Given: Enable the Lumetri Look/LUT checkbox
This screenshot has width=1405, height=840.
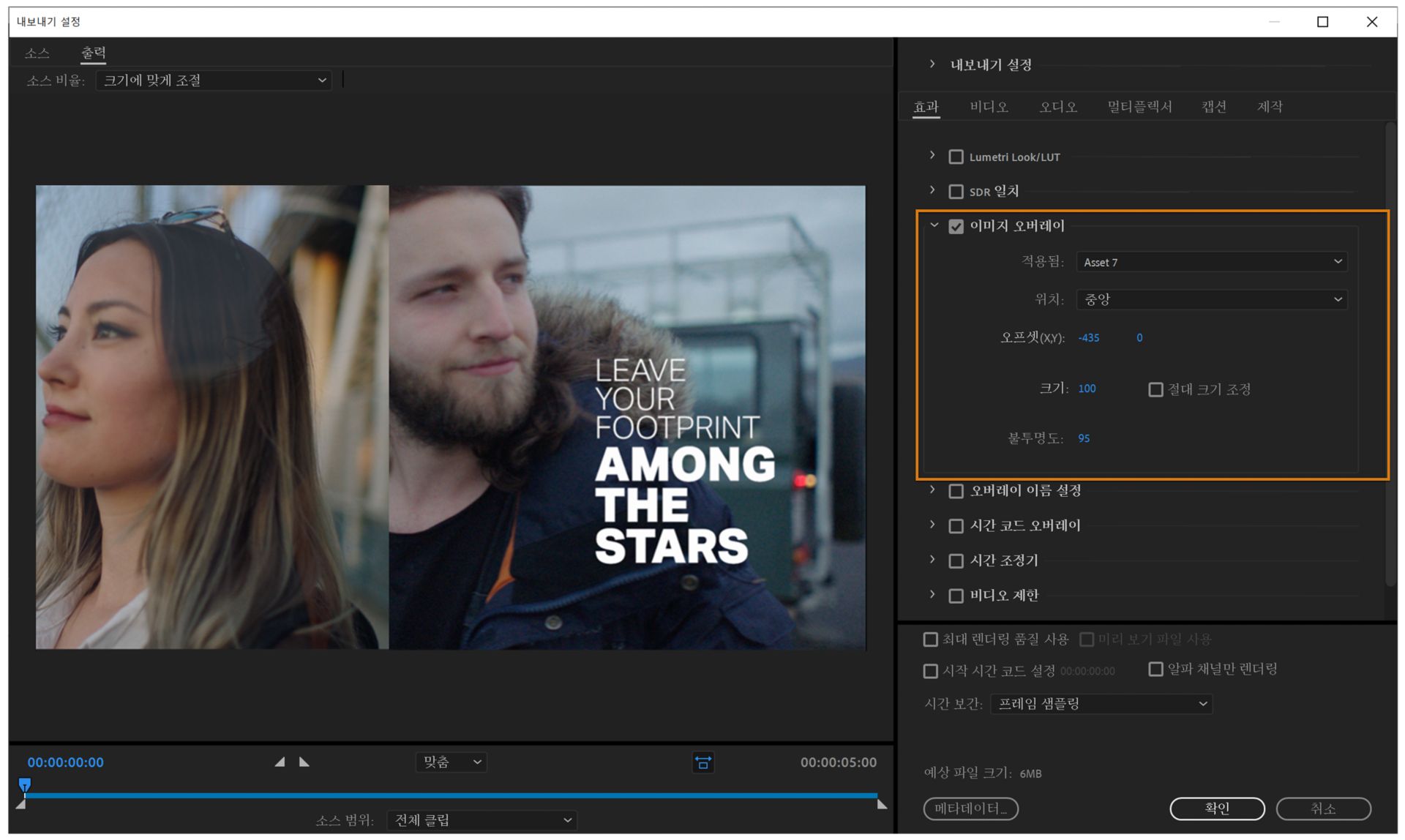Looking at the screenshot, I should tap(956, 157).
